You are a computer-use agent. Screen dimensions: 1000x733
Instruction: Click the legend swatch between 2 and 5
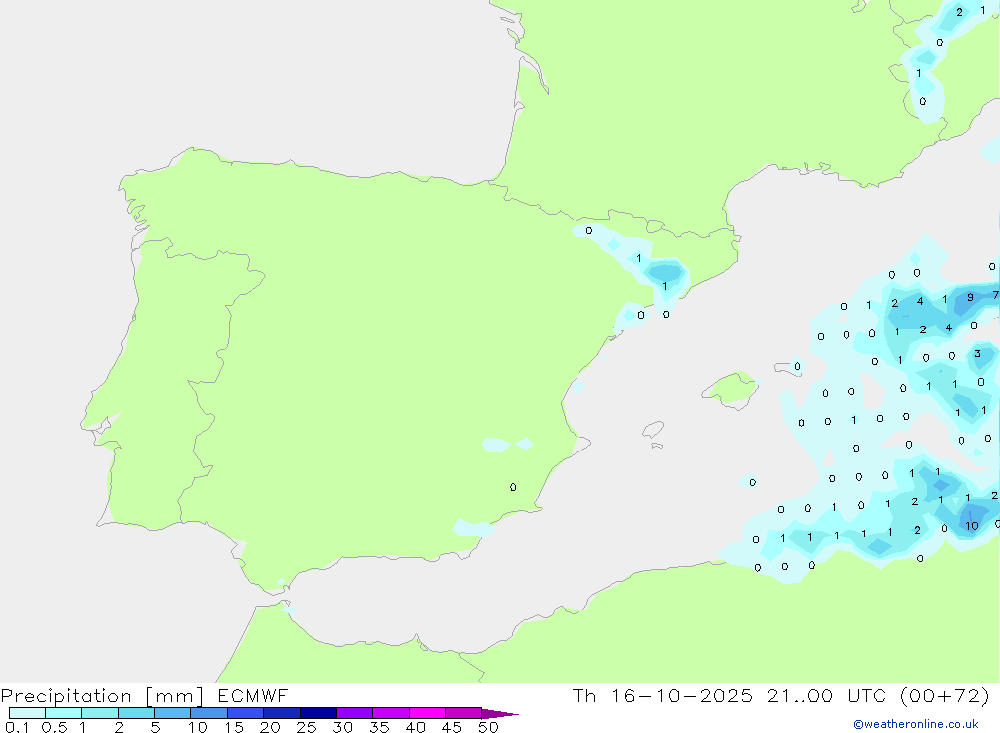136,713
